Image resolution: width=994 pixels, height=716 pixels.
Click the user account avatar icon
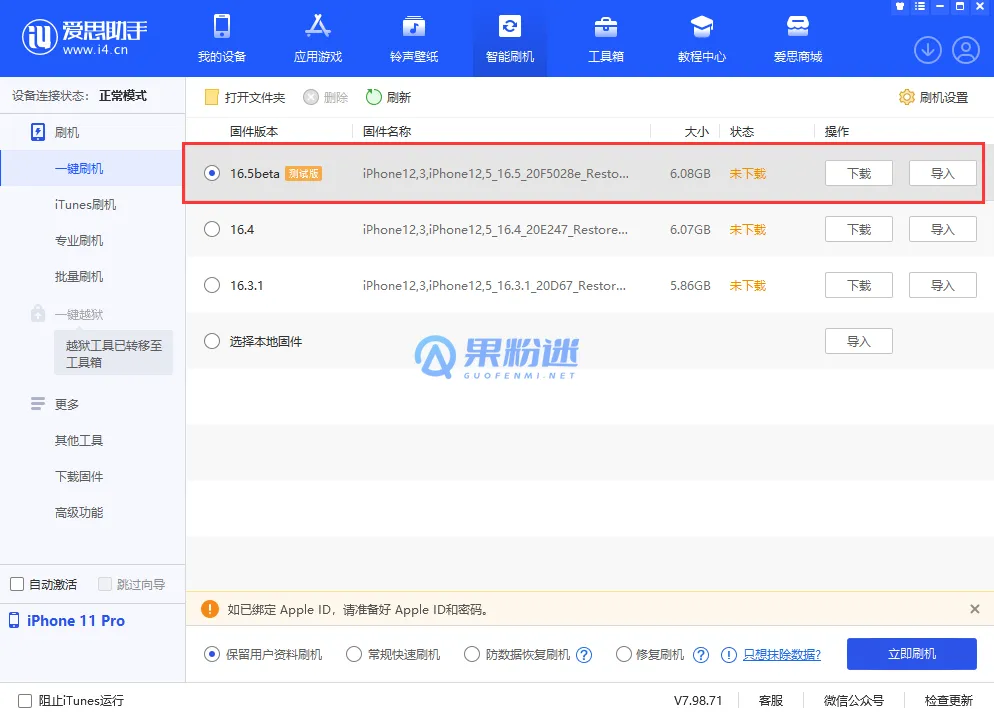tap(966, 49)
